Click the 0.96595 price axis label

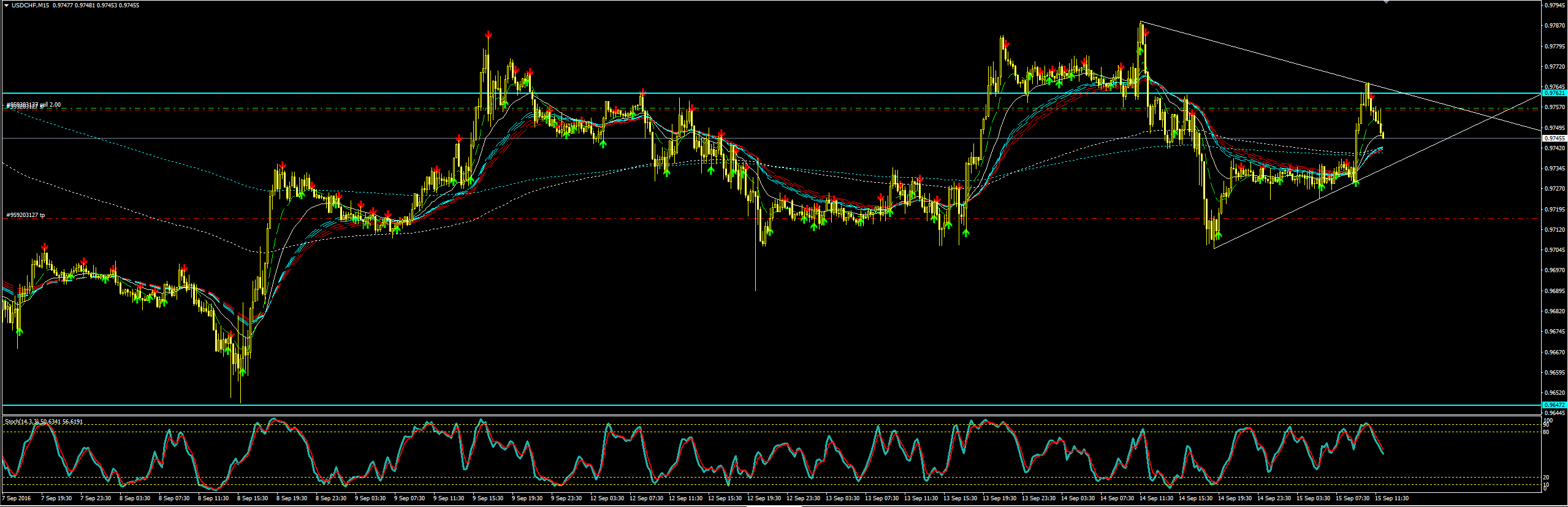click(x=1555, y=373)
